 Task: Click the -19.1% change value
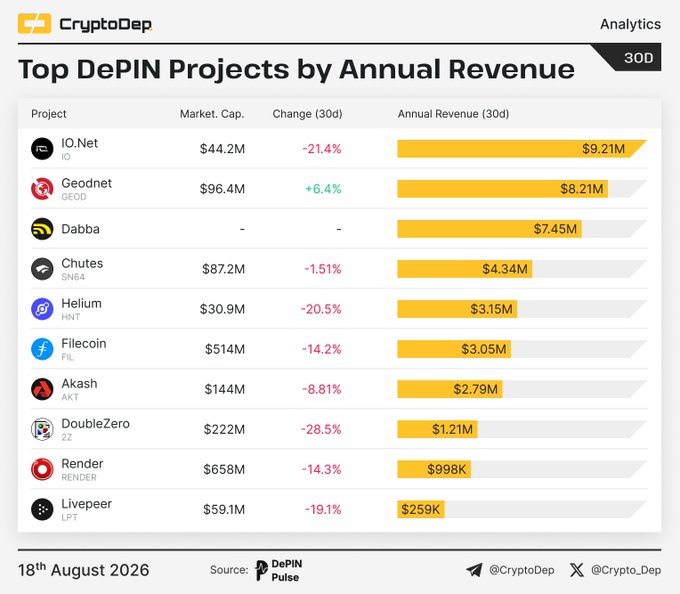323,509
